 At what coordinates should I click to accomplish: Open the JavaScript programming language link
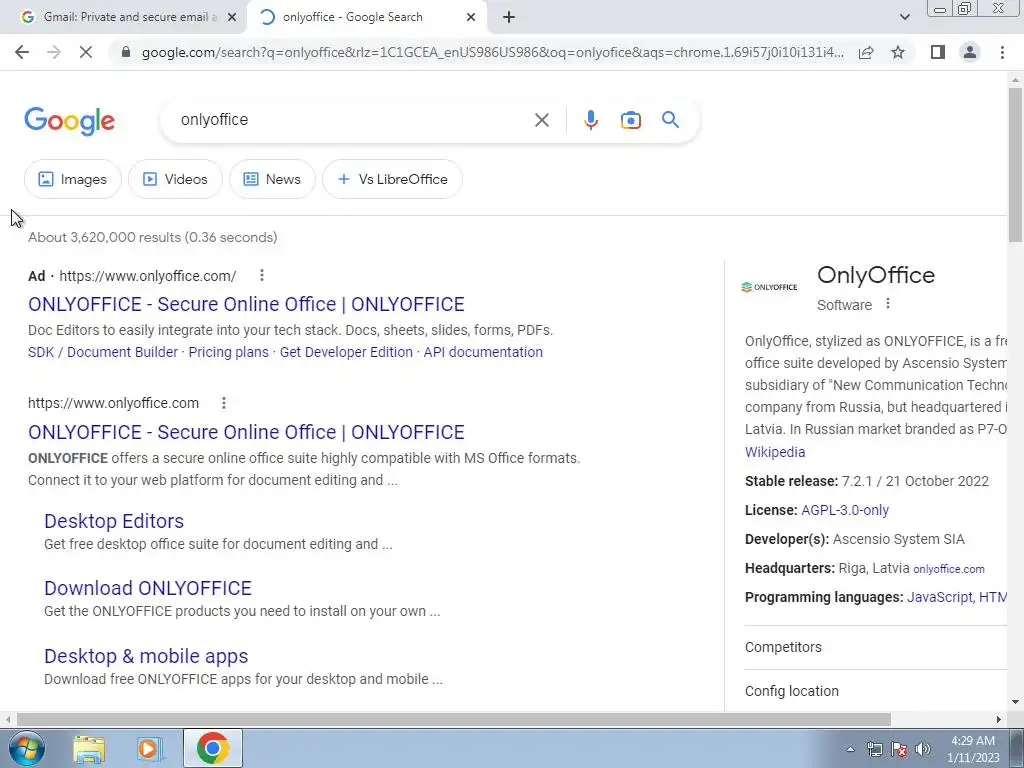click(x=939, y=597)
